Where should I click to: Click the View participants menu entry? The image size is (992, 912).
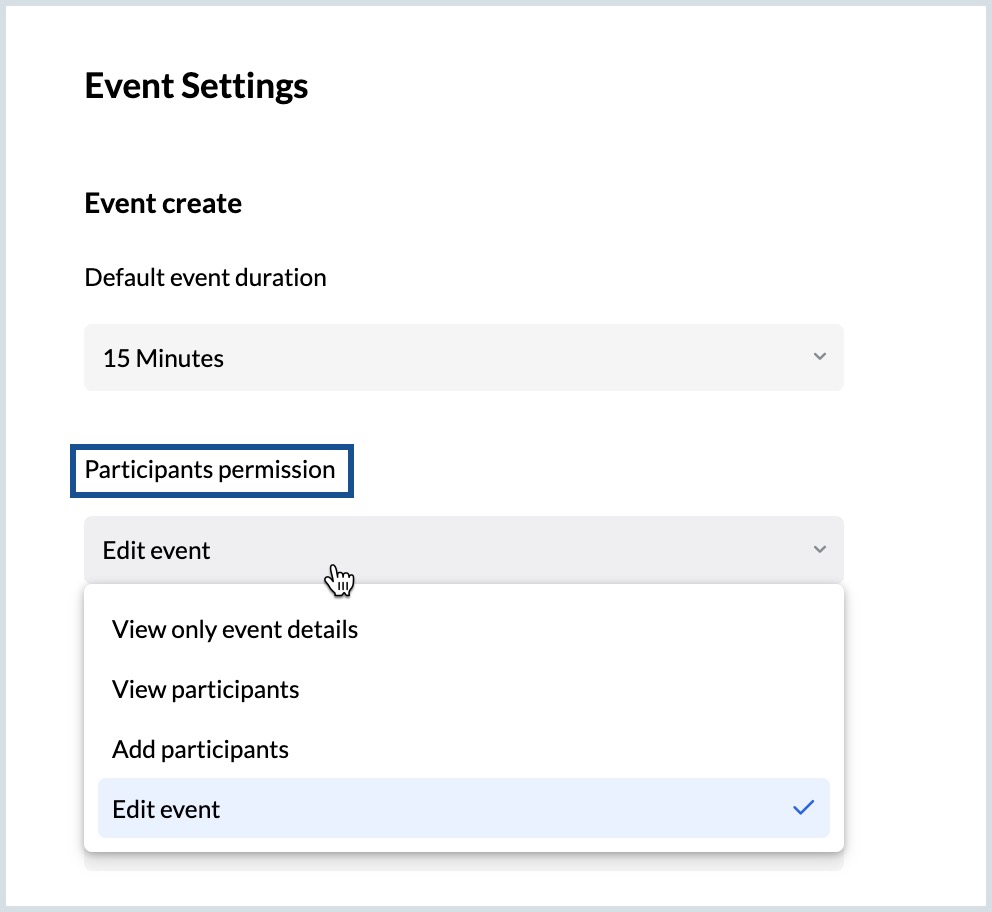pyautogui.click(x=205, y=689)
